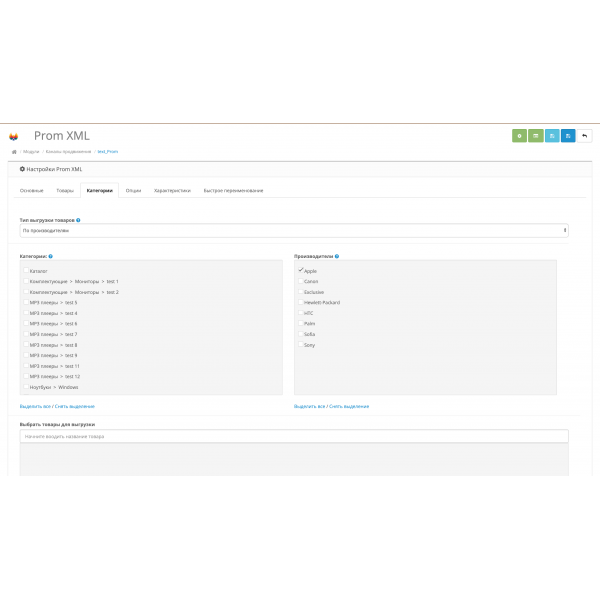Click the Выбрать товары для выгрузки label
Screen dimensions: 600x600
(57, 424)
